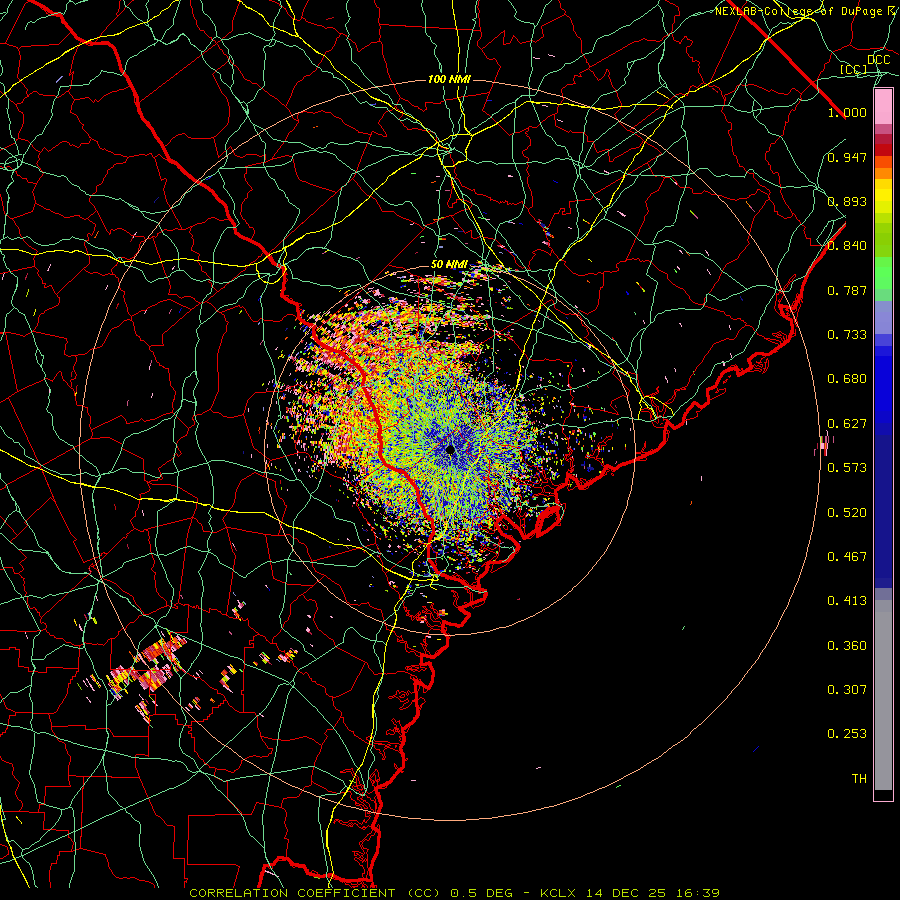Click the 50 NMI range ring label
The image size is (900, 900).
(x=449, y=265)
